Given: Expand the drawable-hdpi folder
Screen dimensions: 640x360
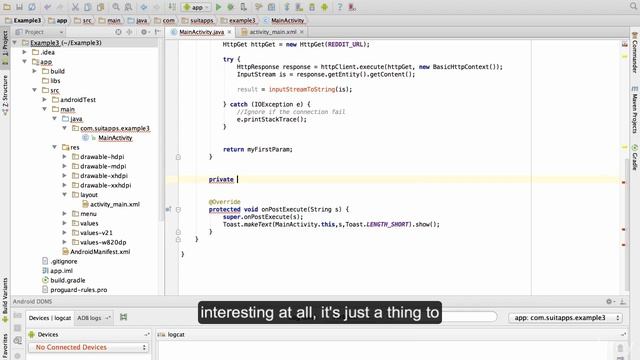Looking at the screenshot, I should point(64,157).
